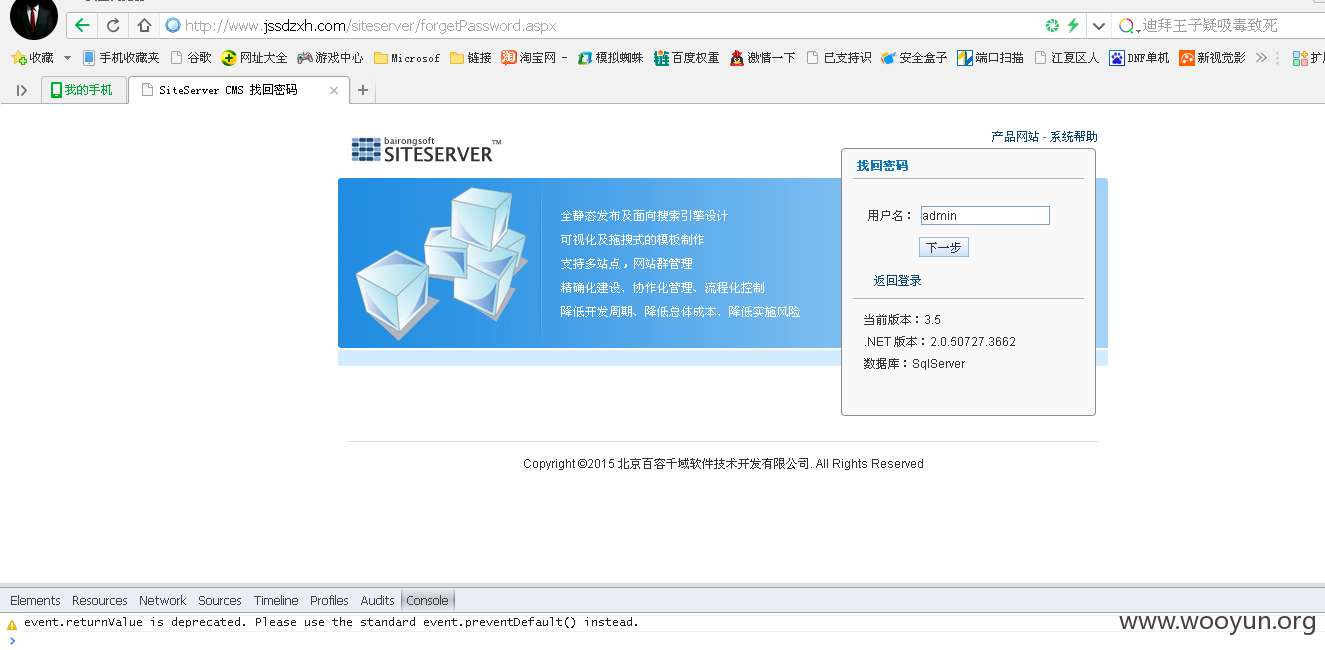
Task: Open the Elements devtools tab
Action: (35, 600)
